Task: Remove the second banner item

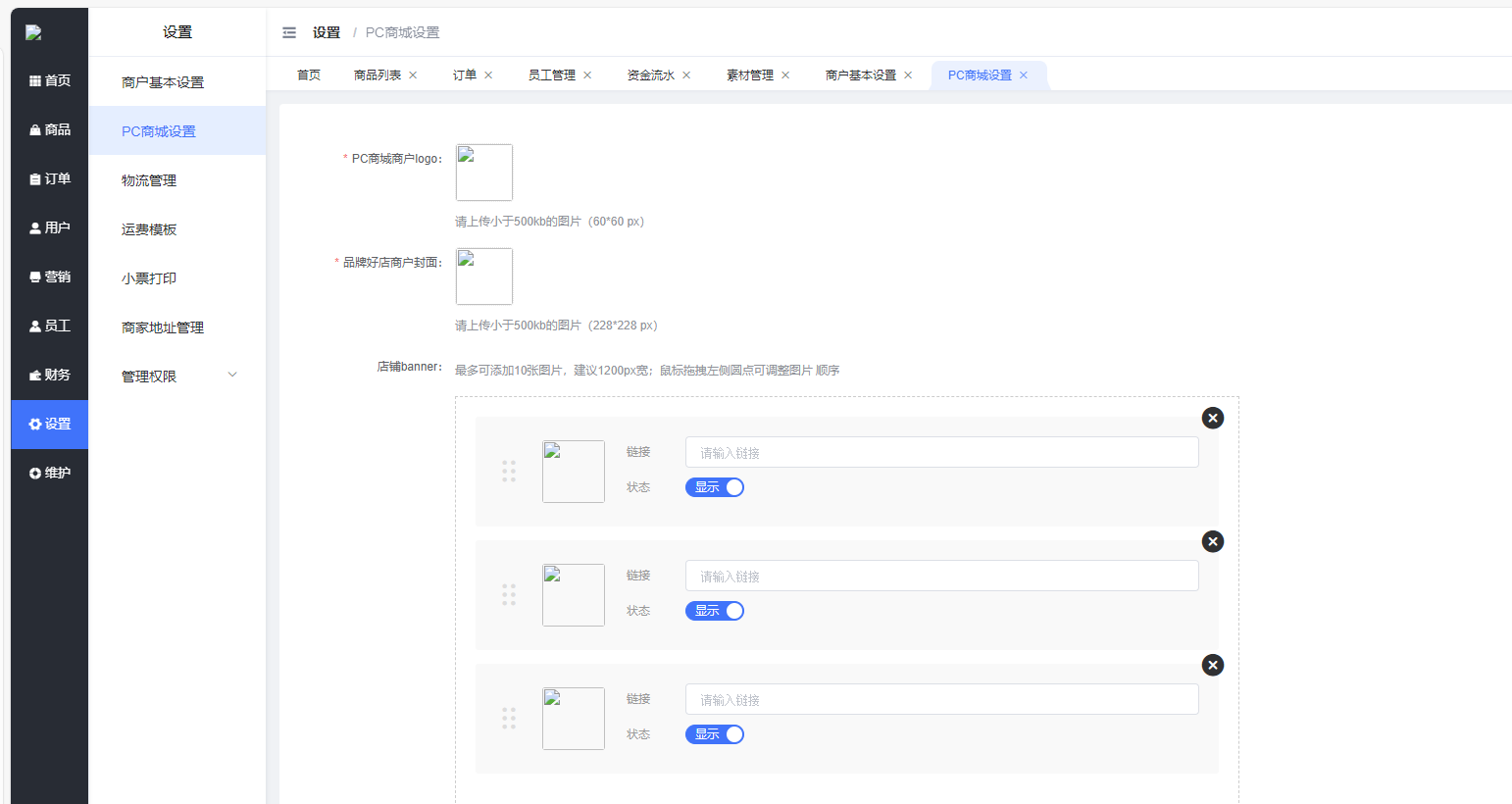Action: tap(1213, 541)
